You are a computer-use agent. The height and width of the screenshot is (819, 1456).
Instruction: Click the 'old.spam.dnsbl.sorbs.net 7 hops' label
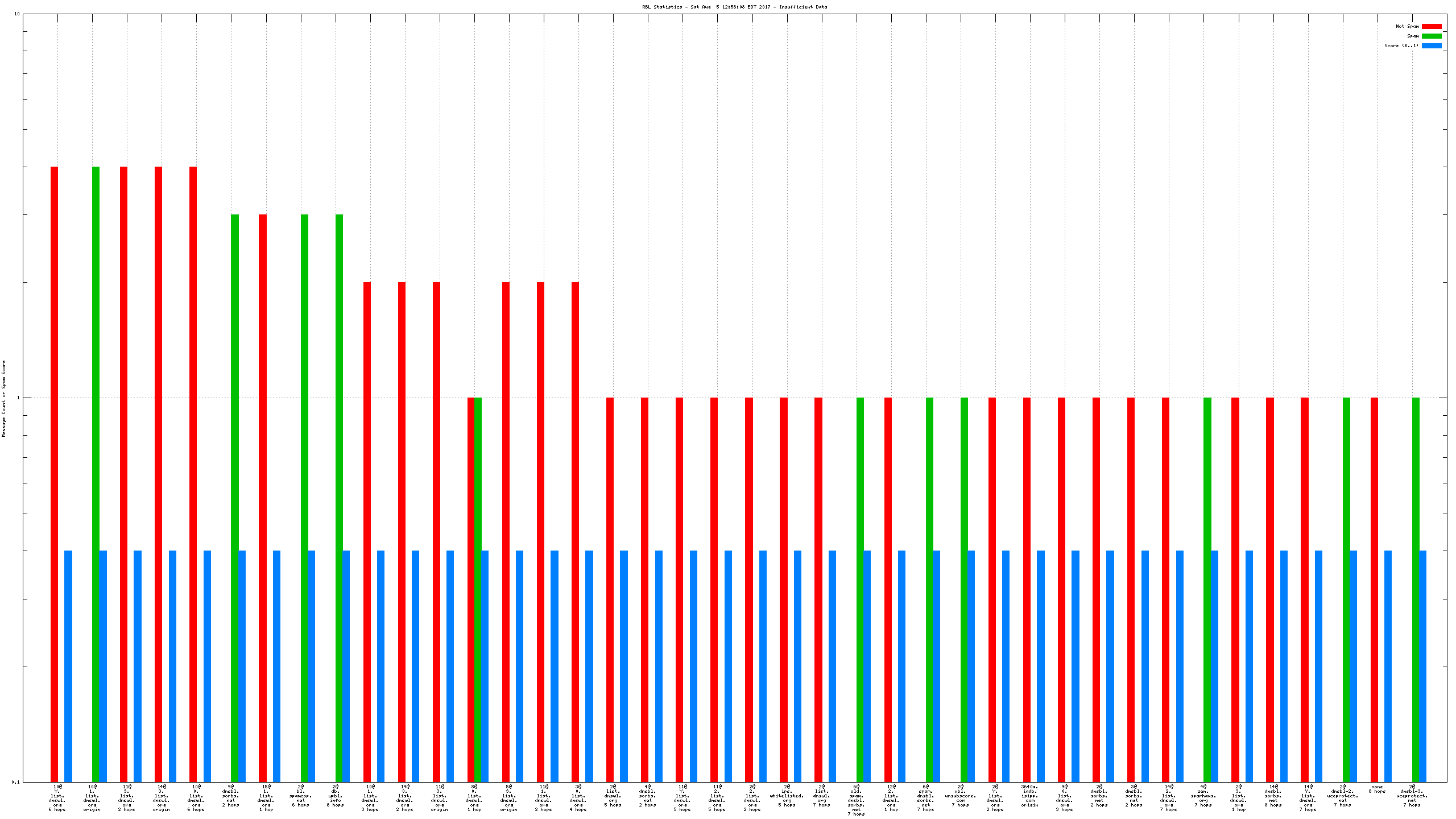coord(856,800)
